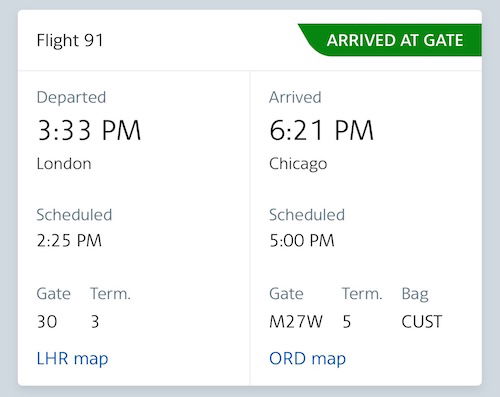Open the LHR map link
The width and height of the screenshot is (500, 397).
click(72, 359)
